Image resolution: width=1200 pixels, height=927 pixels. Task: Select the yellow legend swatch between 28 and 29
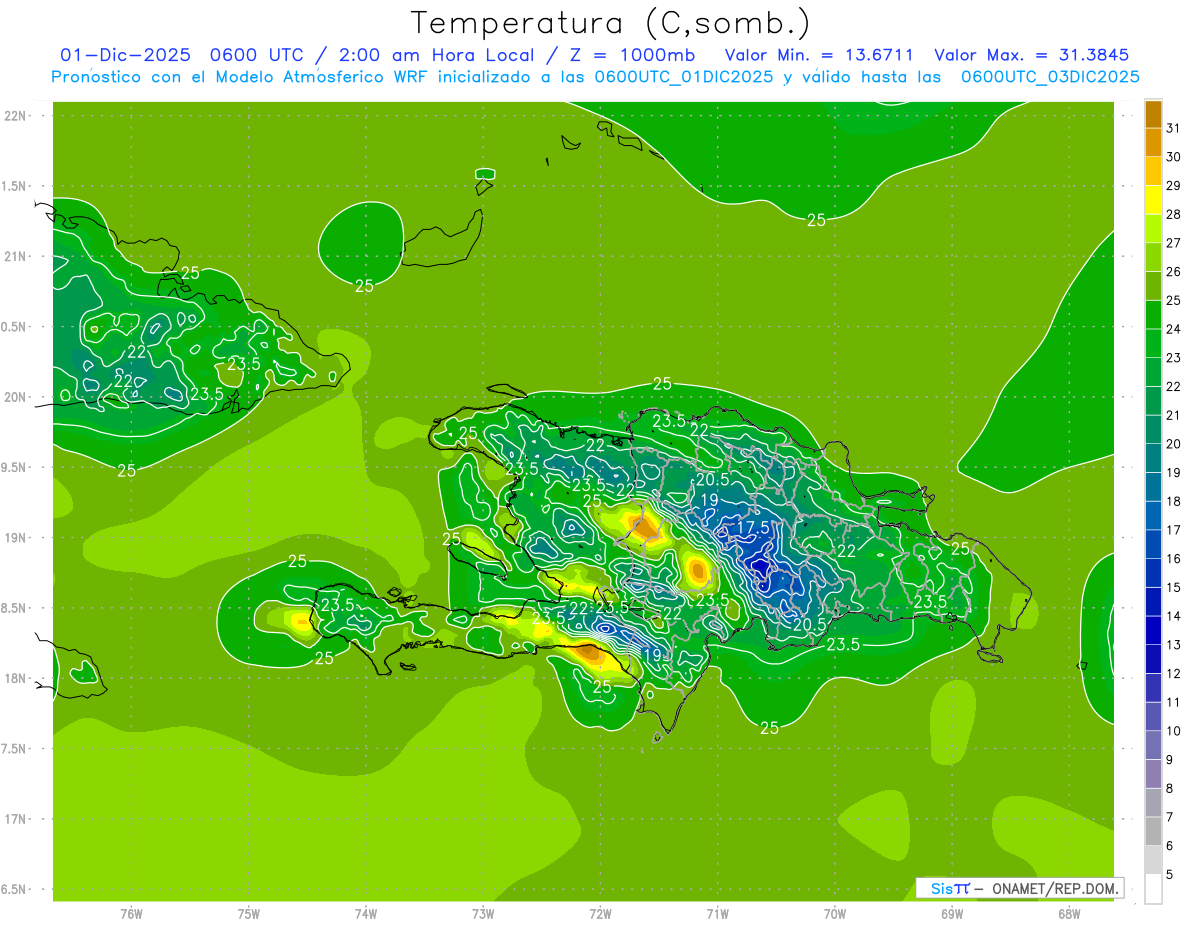(x=1153, y=201)
